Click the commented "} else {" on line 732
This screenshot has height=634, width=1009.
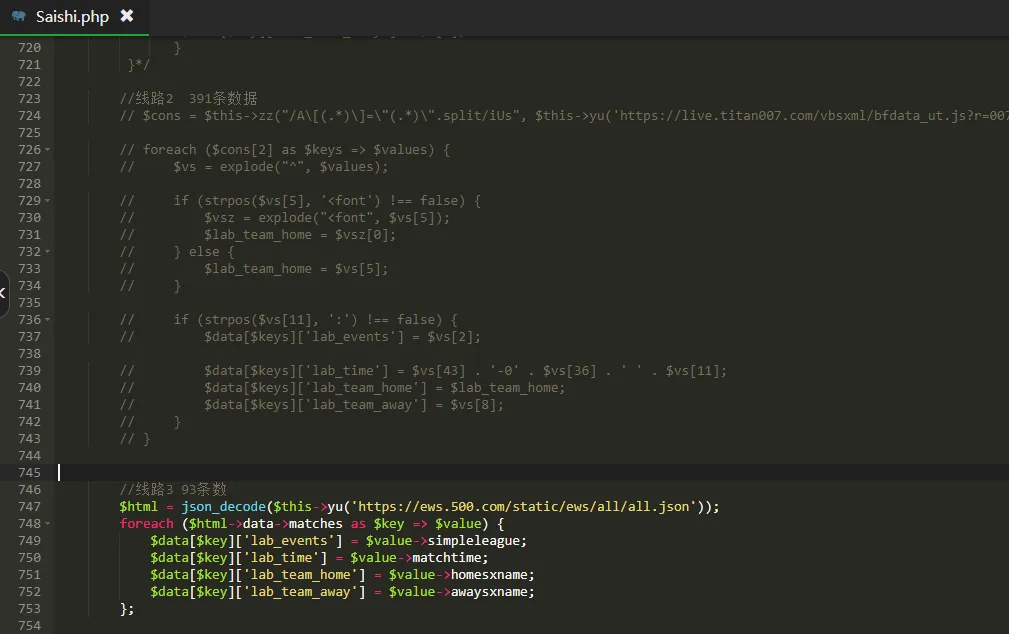tap(204, 252)
